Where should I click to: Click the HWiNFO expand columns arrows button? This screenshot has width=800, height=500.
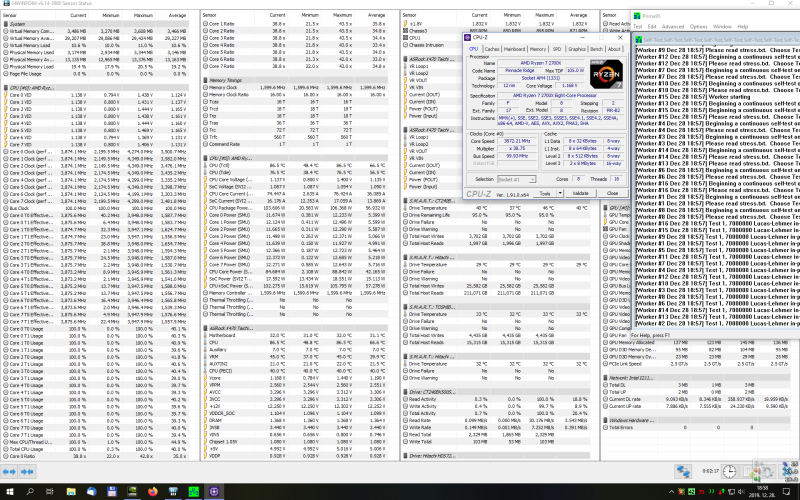pyautogui.click(x=9, y=472)
